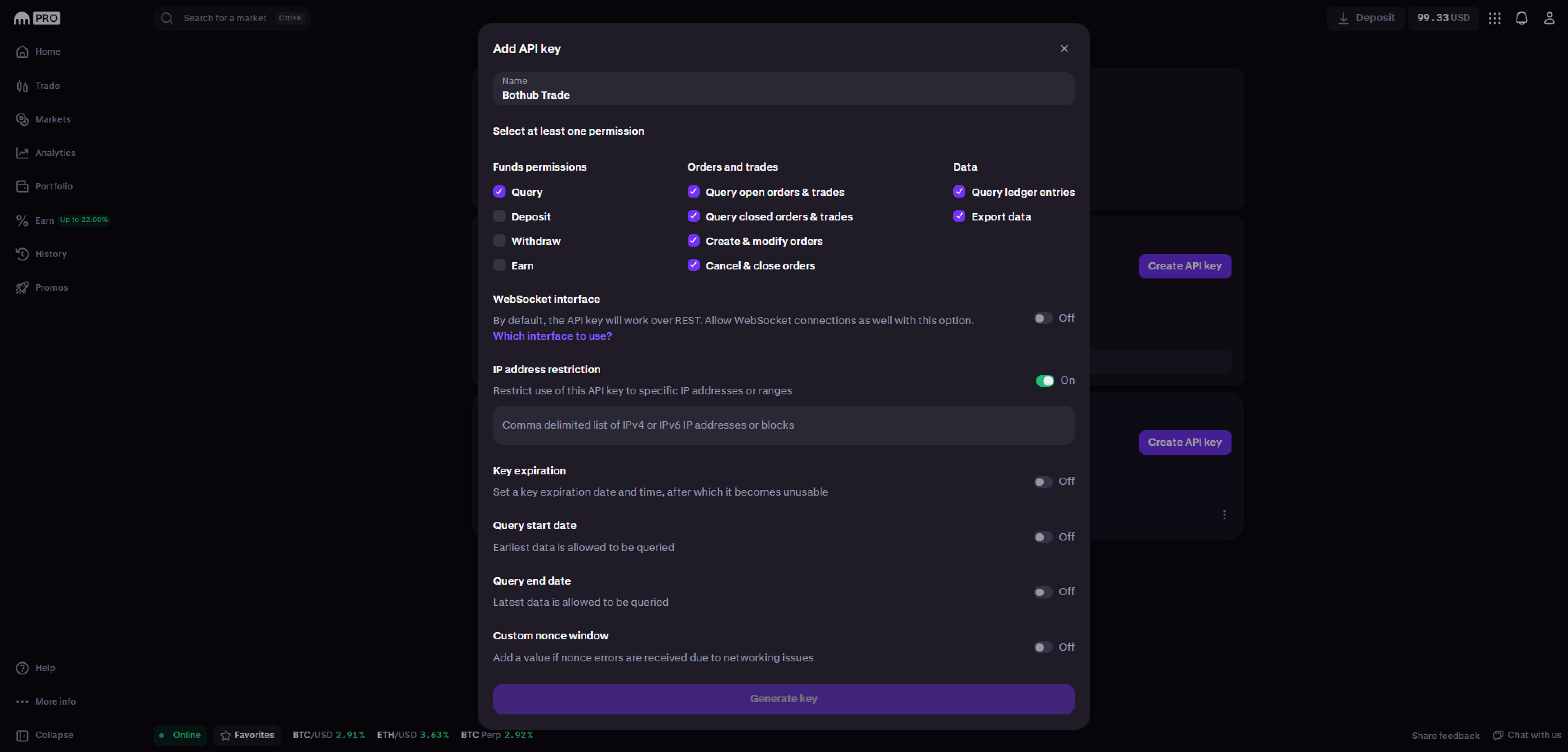Click the three-dot options icon right of dialog
The width and height of the screenshot is (1568, 752).
coord(1224,515)
